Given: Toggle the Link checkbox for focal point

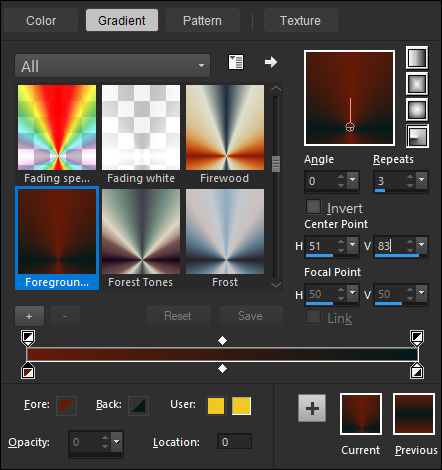Looking at the screenshot, I should tap(313, 317).
